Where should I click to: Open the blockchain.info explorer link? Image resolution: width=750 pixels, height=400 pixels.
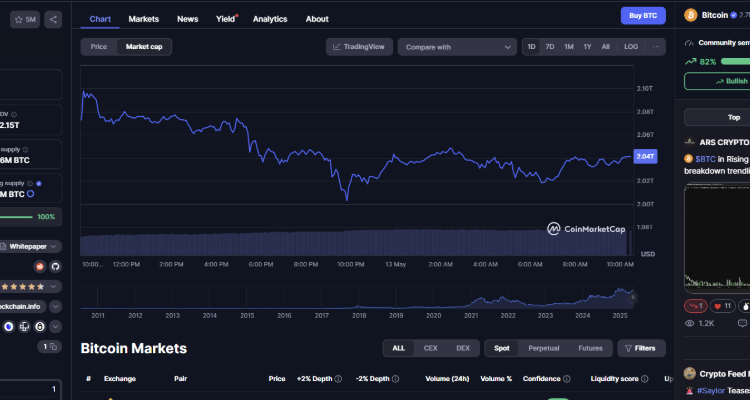click(23, 306)
